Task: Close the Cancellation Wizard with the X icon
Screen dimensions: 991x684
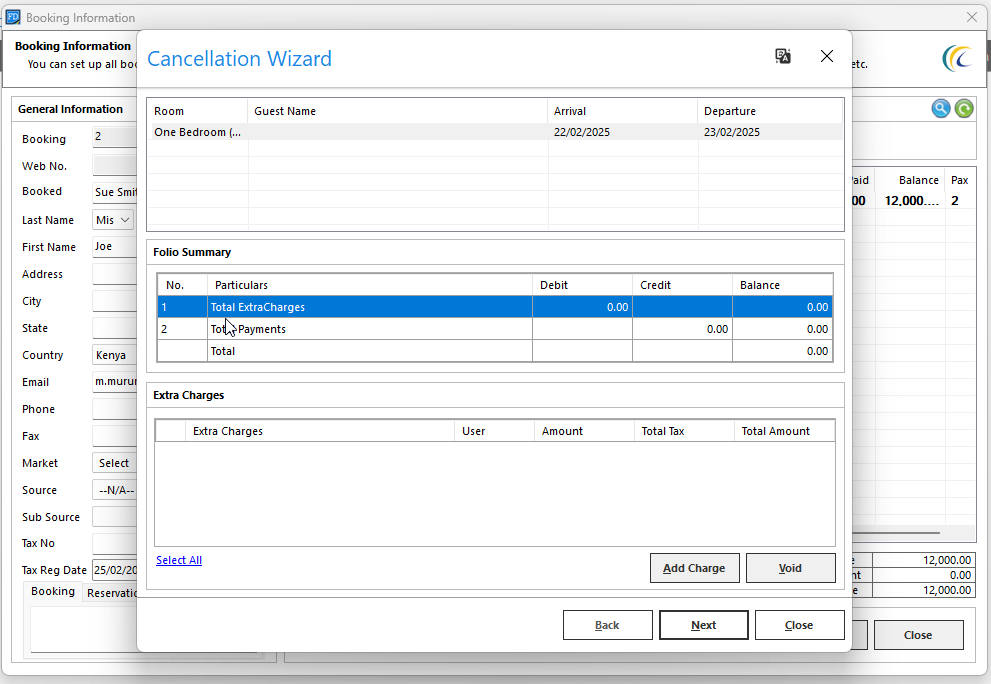Action: coord(827,57)
